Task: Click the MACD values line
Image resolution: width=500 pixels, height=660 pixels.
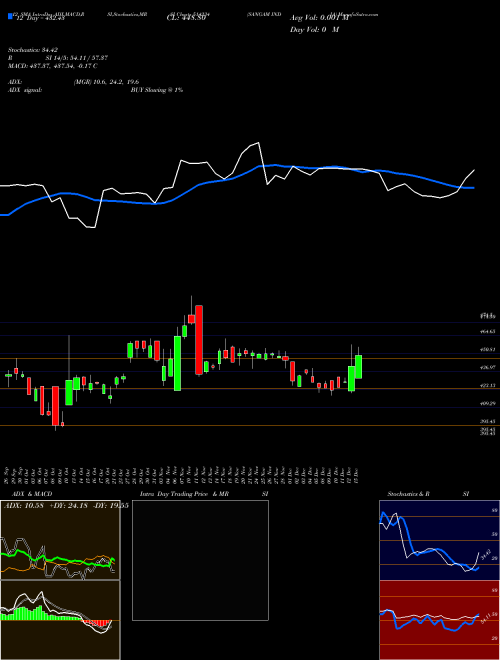Action: [x=53, y=66]
